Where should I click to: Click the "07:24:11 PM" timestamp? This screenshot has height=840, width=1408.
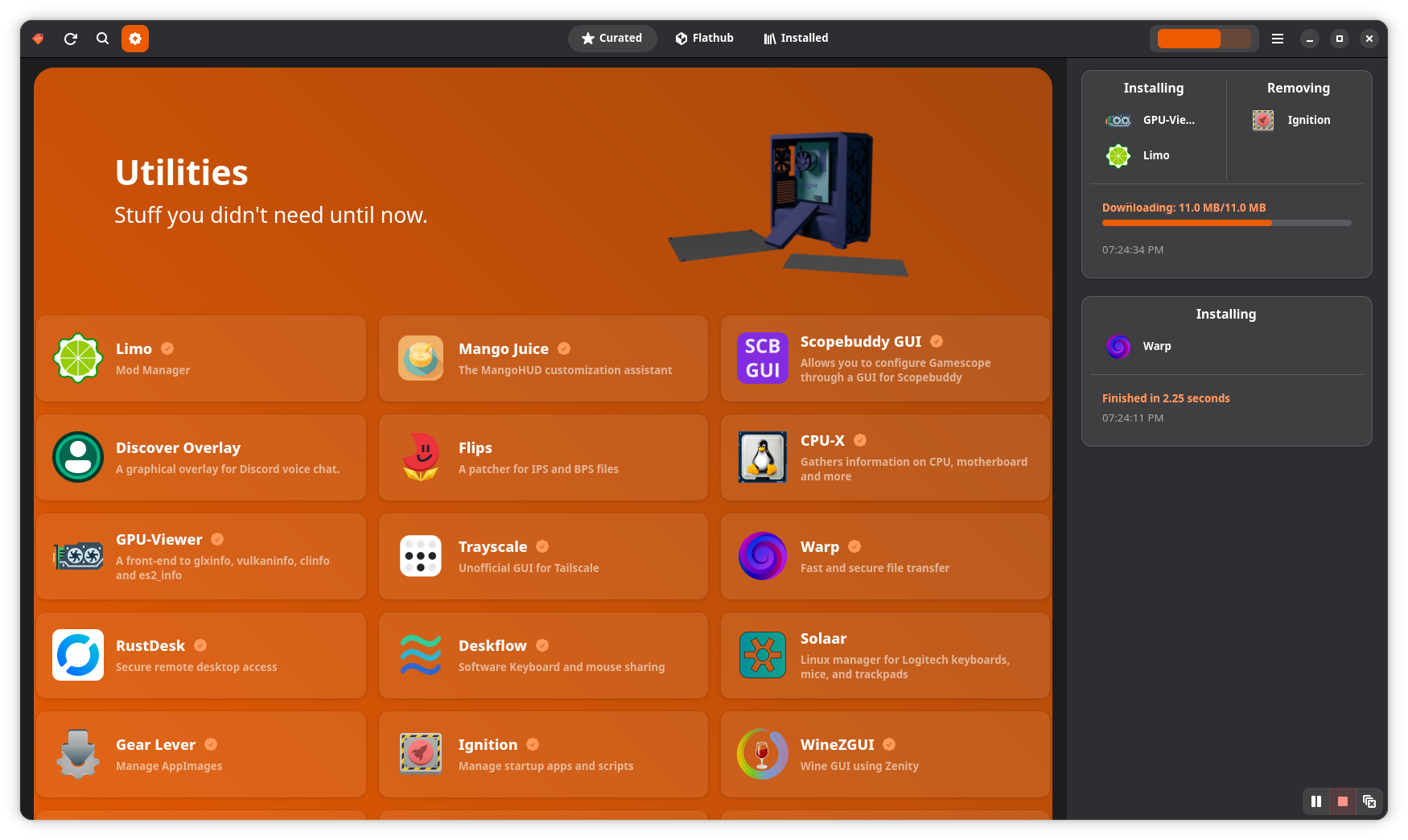pyautogui.click(x=1133, y=418)
